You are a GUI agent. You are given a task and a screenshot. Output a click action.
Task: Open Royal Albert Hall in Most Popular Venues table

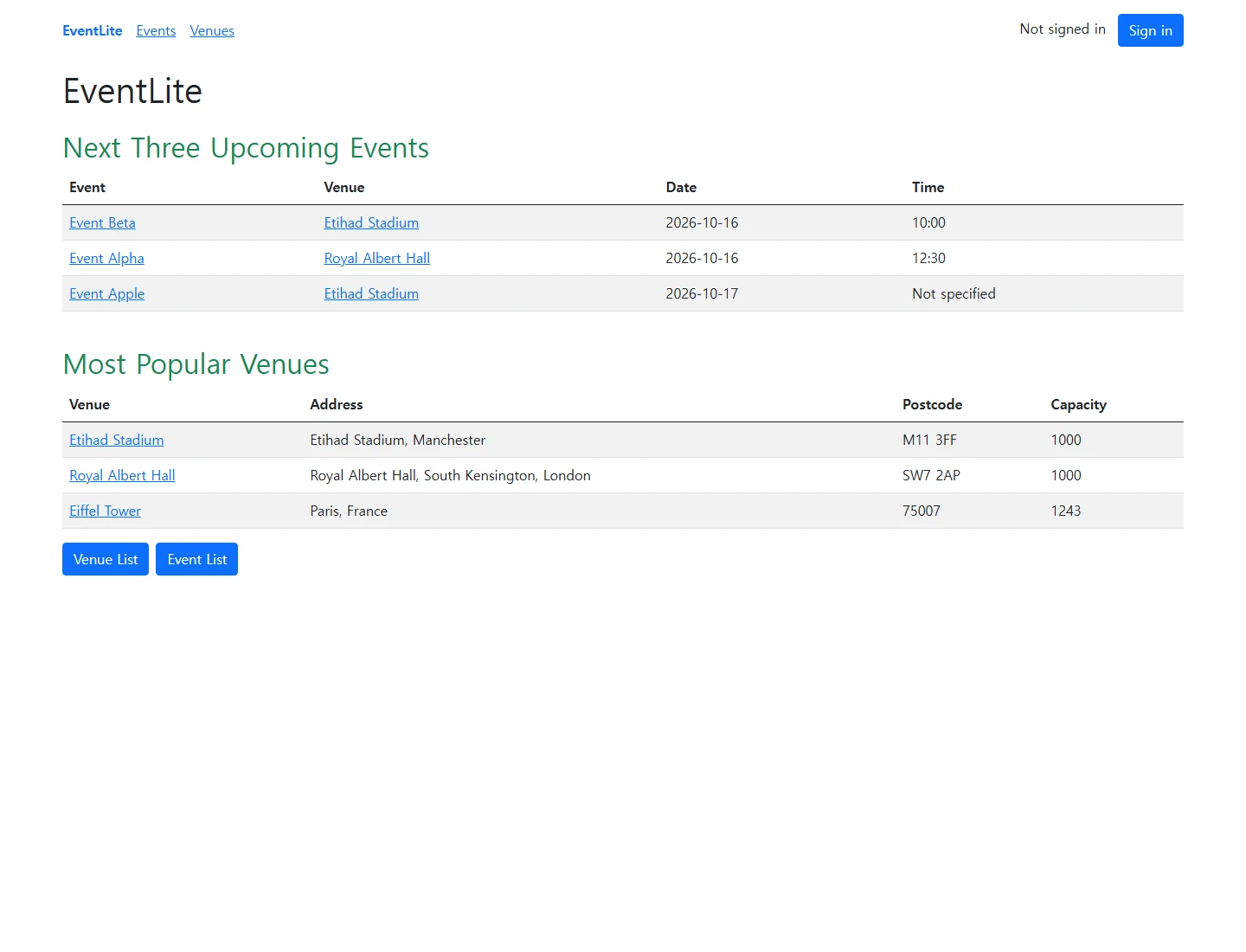click(x=122, y=475)
